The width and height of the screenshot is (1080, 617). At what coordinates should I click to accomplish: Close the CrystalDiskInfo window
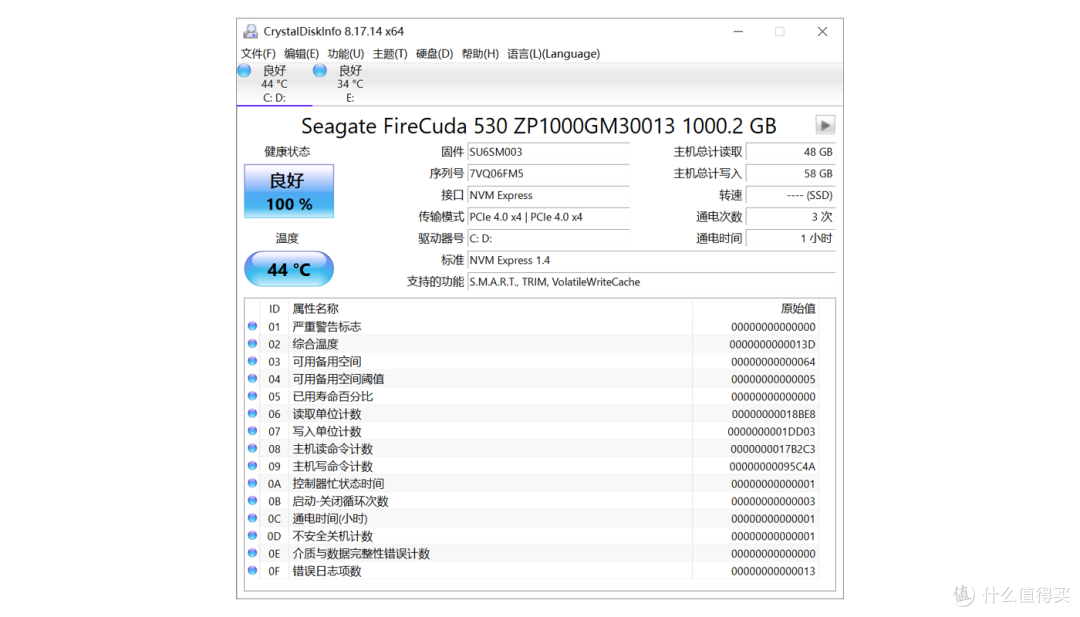point(822,32)
